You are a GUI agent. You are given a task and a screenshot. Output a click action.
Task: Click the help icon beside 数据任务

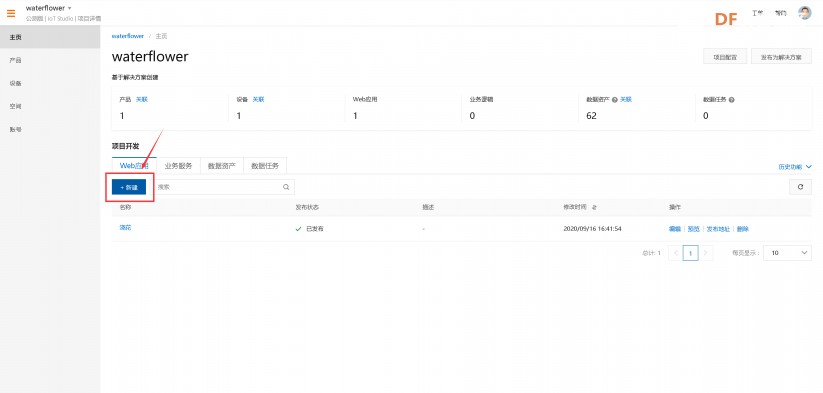point(731,100)
